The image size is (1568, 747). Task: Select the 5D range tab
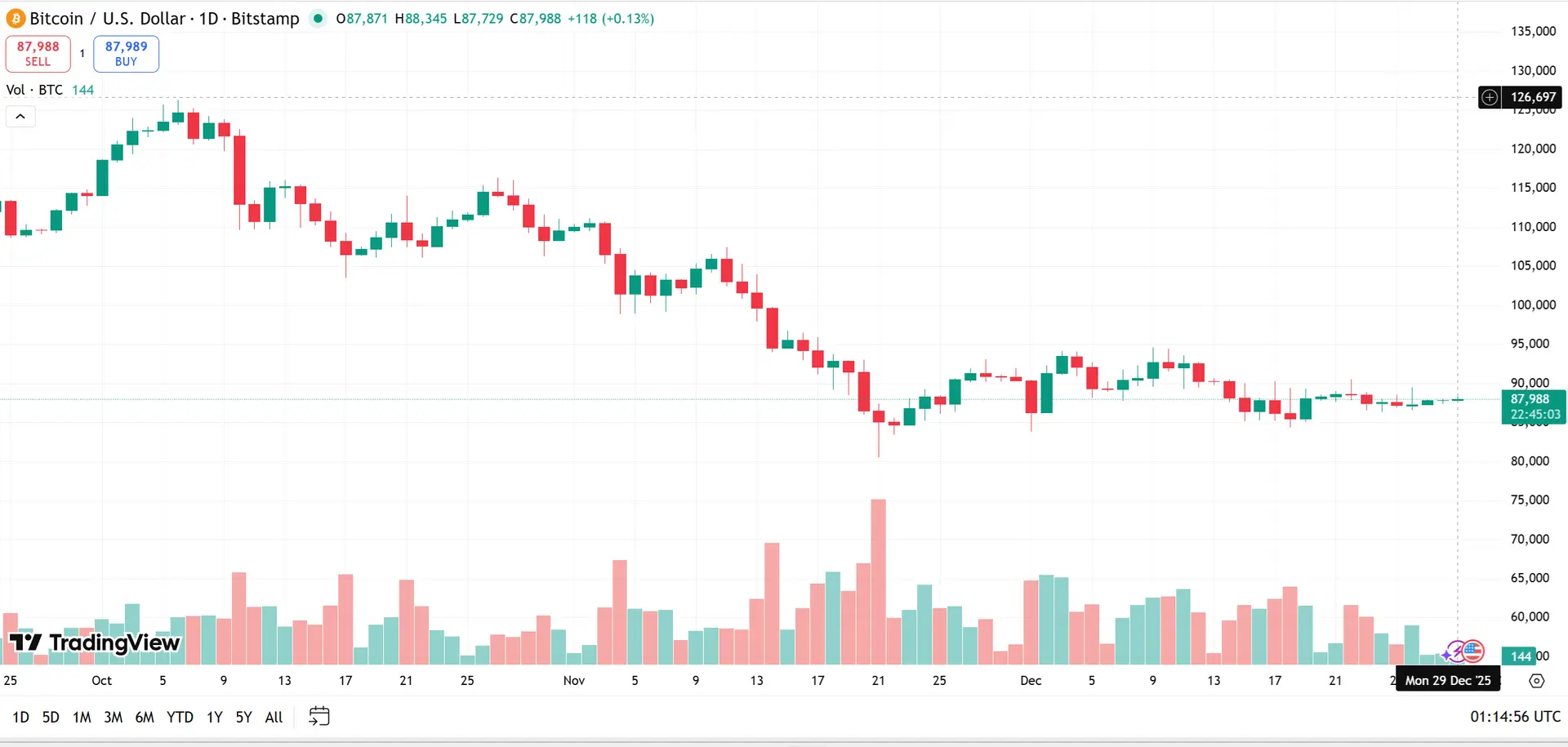coord(50,716)
